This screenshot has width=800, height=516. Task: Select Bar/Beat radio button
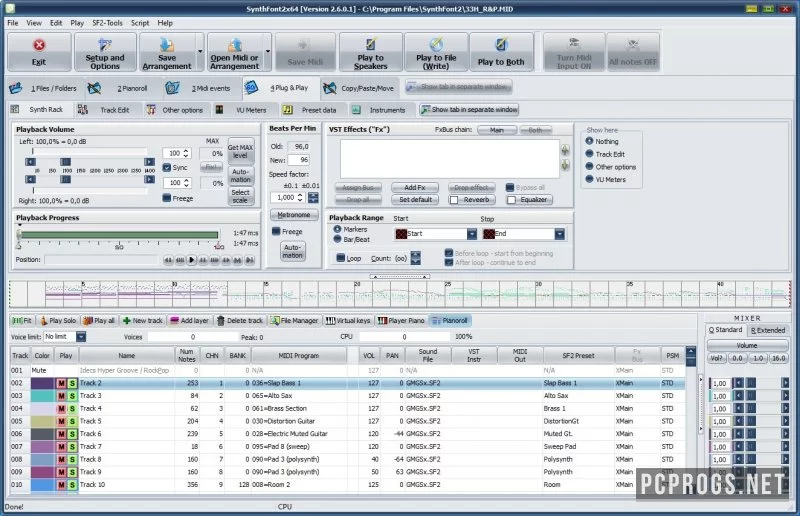click(337, 239)
